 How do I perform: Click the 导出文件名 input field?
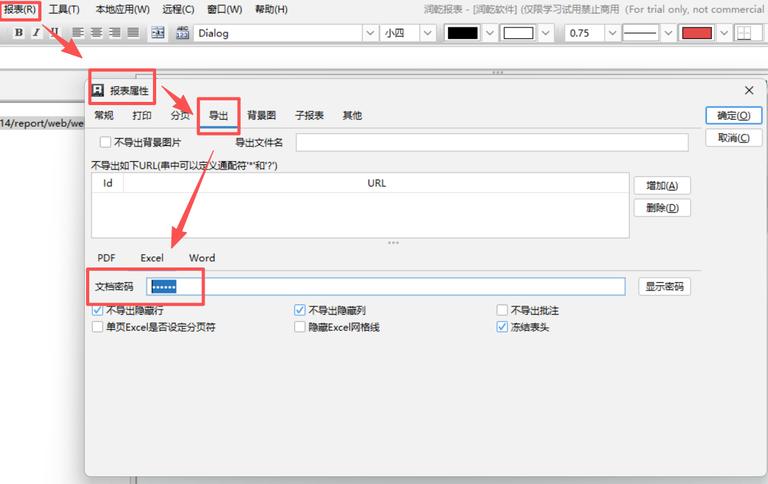492,142
